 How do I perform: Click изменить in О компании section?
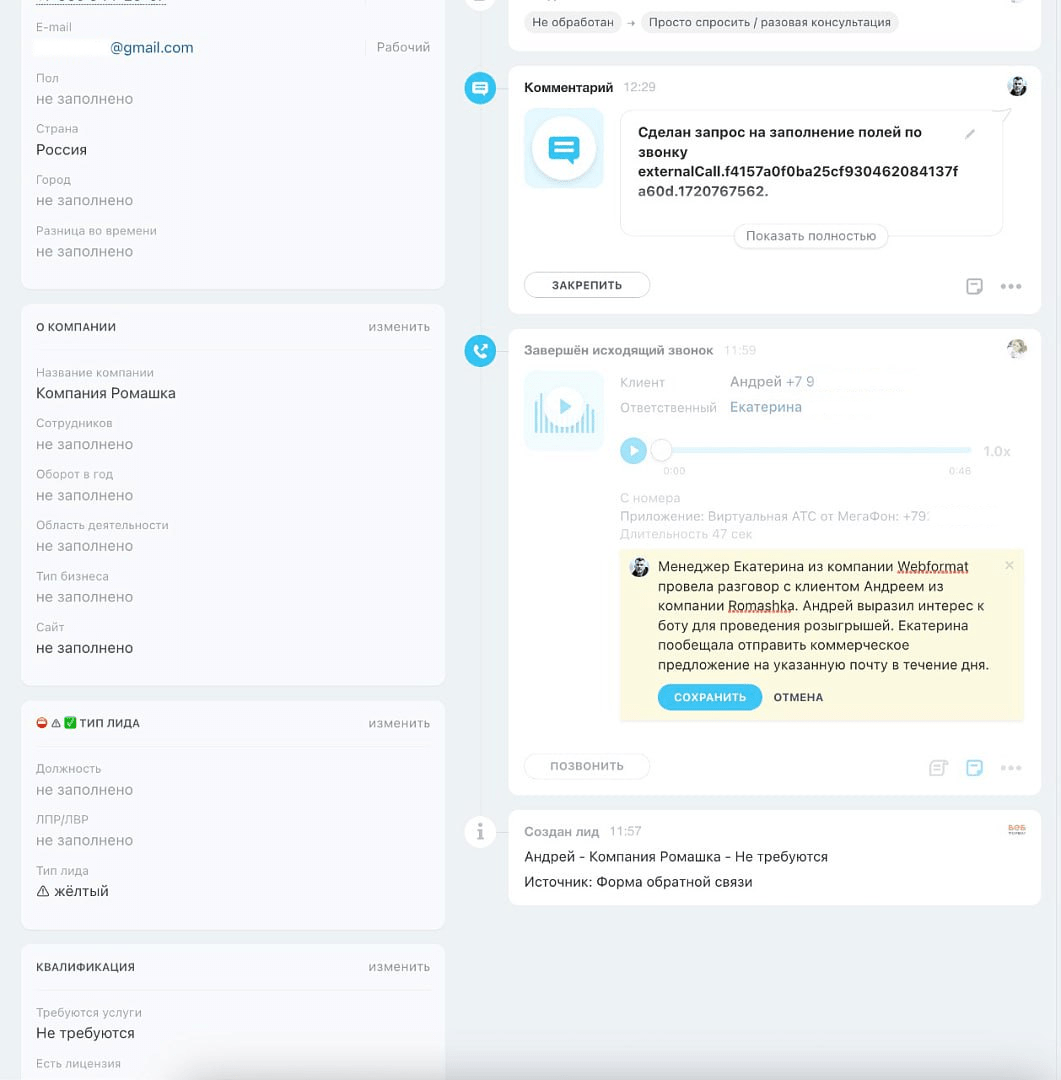tap(399, 326)
